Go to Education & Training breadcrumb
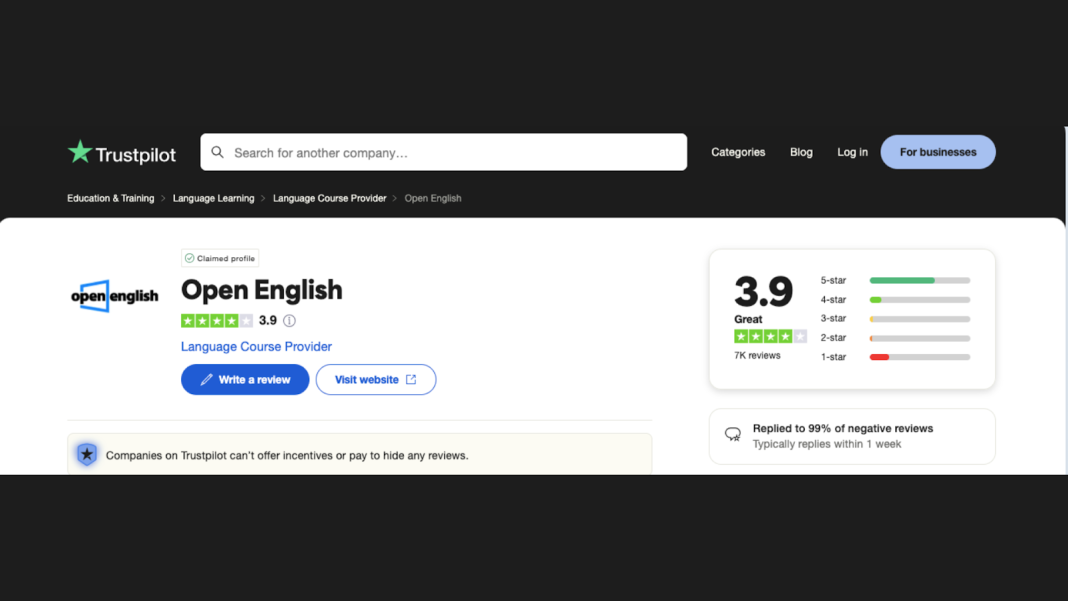This screenshot has width=1068, height=601. (x=110, y=198)
